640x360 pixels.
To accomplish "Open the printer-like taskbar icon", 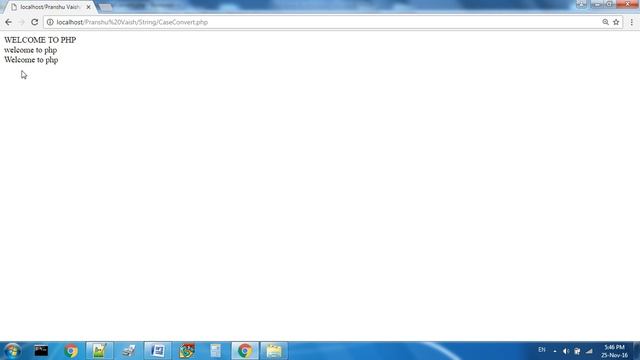I will pos(129,351).
